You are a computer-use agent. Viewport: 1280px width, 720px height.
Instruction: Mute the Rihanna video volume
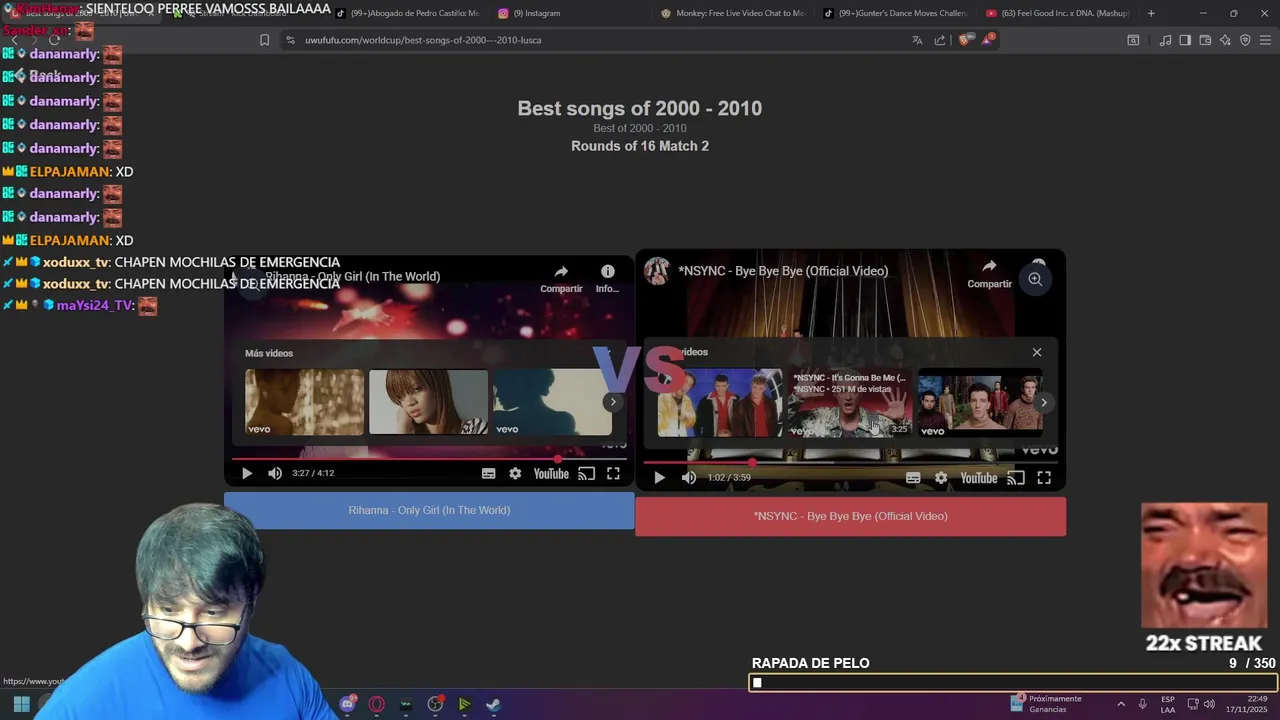point(275,474)
